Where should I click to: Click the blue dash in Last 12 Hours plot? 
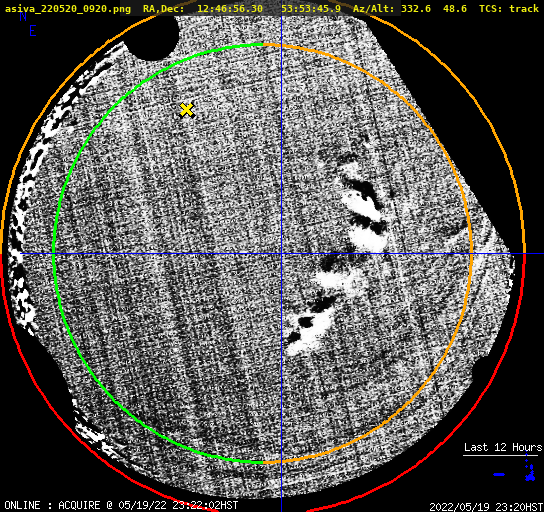(x=499, y=474)
